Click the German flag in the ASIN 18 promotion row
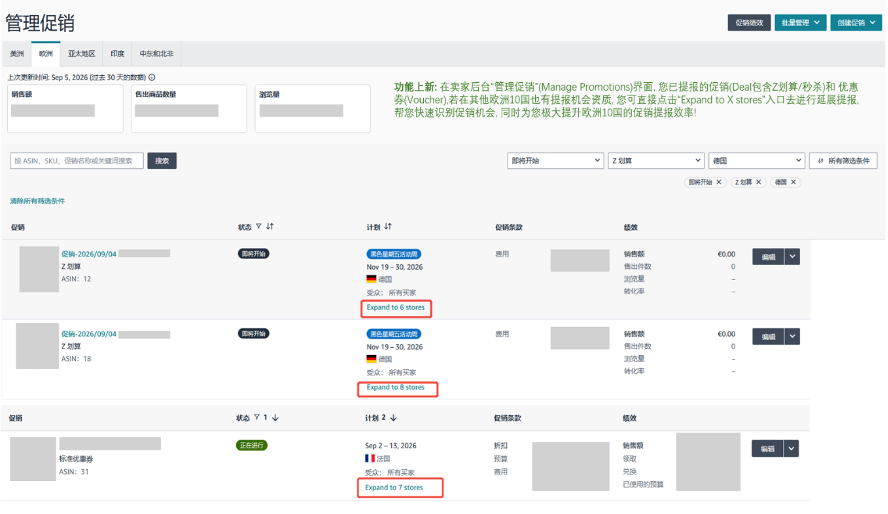Screen dimensions: 888x514 point(371,359)
